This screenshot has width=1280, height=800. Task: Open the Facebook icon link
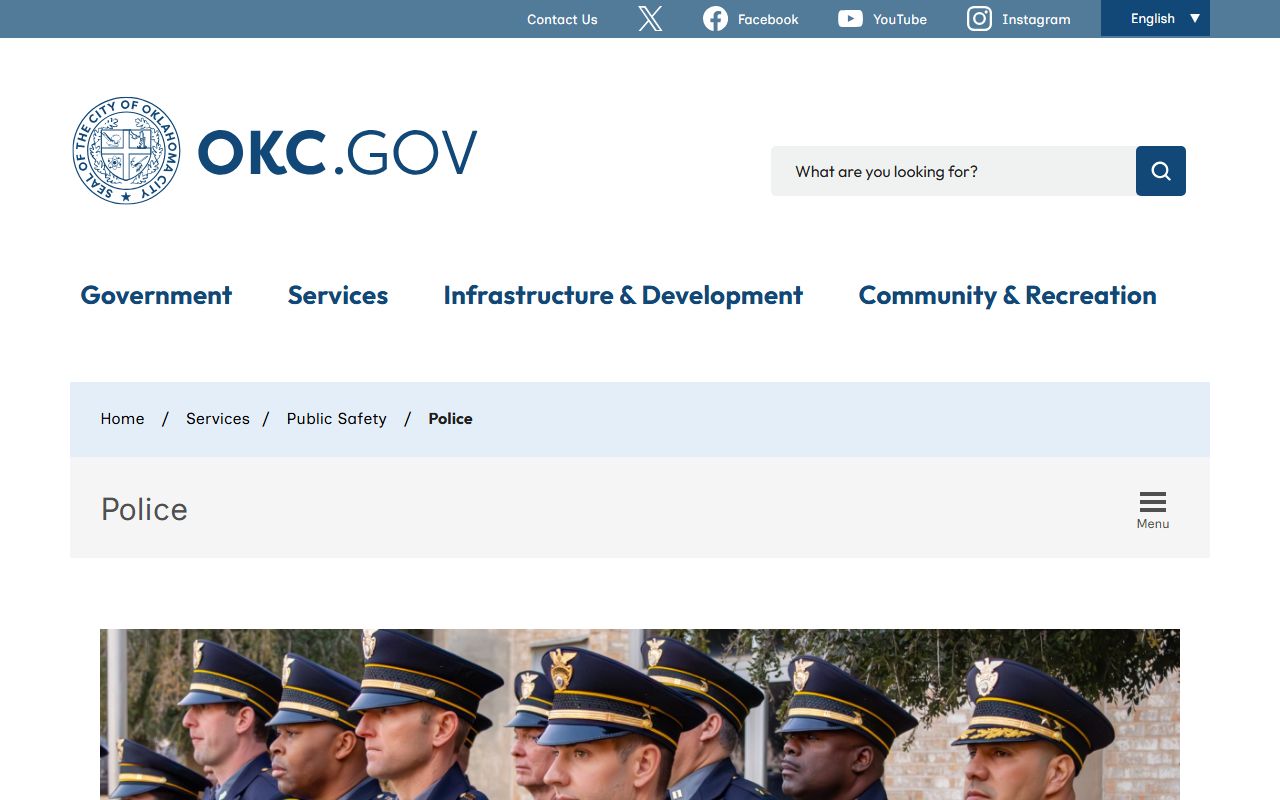(715, 19)
